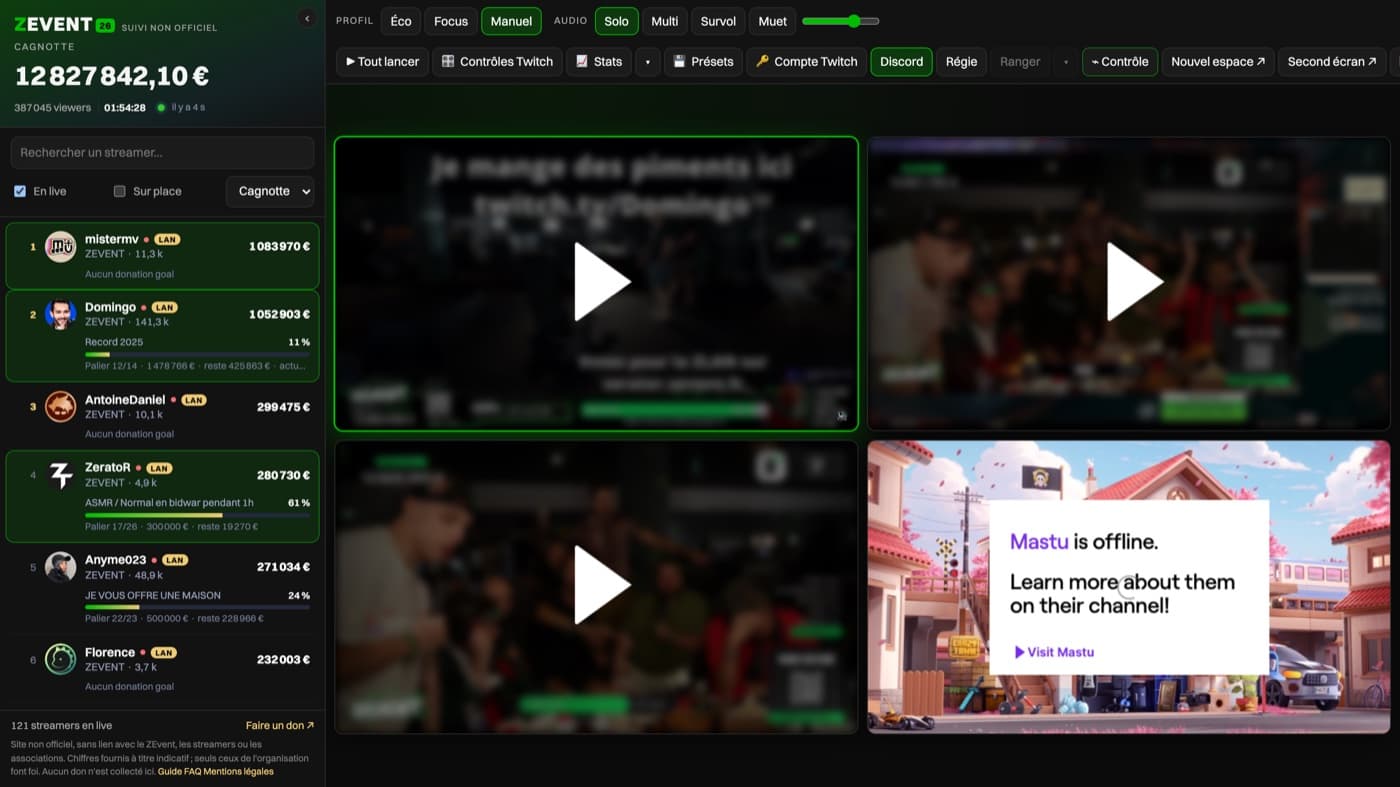Open the Cagnotte sort dropdown
This screenshot has width=1400, height=787.
[270, 191]
